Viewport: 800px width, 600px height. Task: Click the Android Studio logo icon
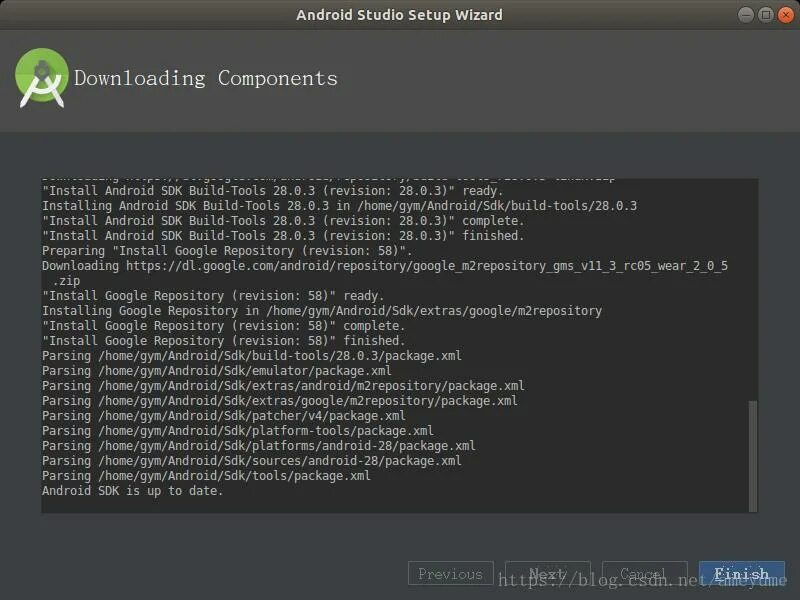[41, 78]
